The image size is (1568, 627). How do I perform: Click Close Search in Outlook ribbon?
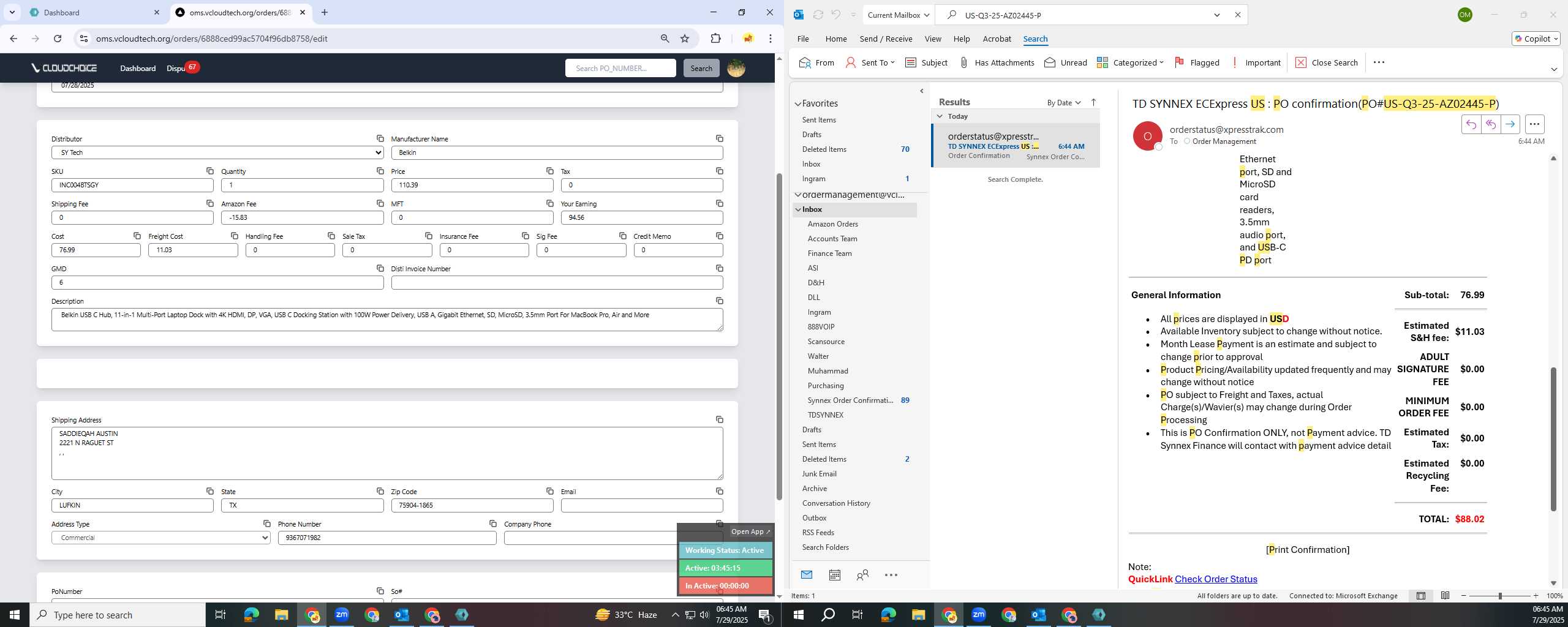pyautogui.click(x=1327, y=62)
